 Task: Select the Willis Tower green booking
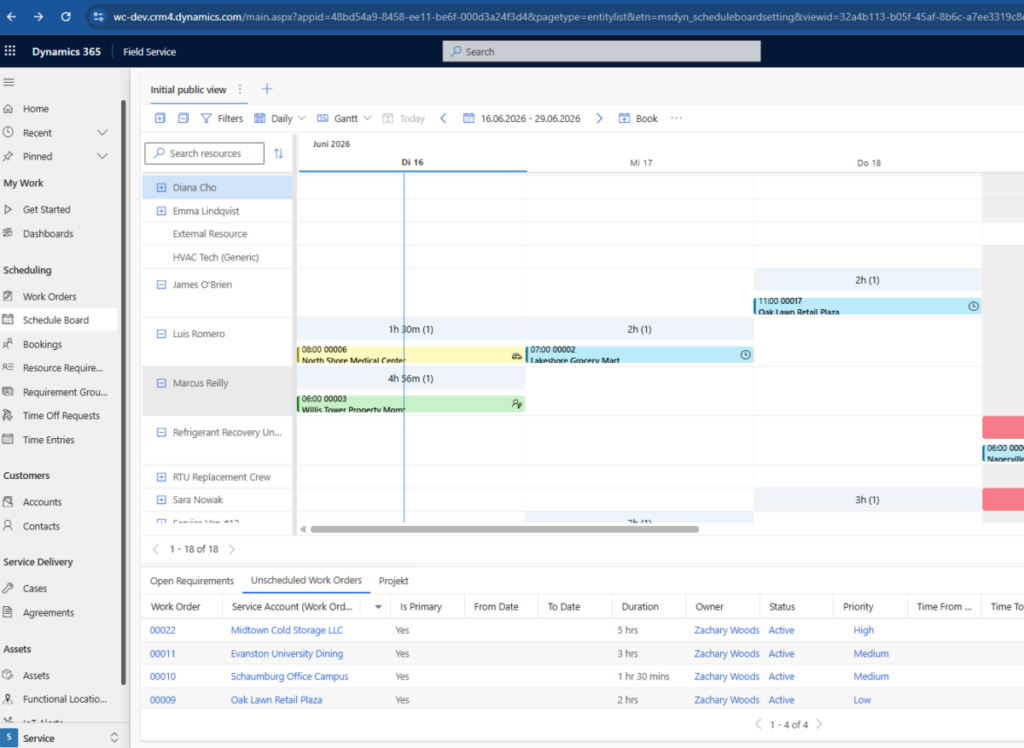coord(411,404)
